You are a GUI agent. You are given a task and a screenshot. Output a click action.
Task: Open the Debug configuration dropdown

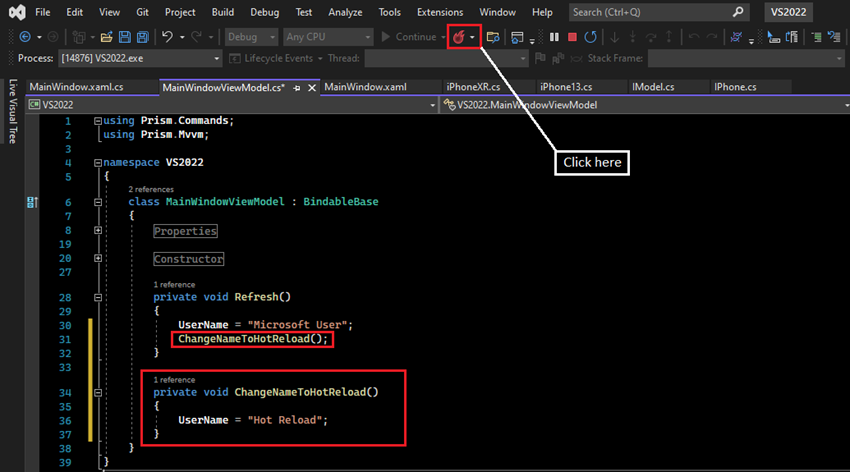click(x=251, y=37)
